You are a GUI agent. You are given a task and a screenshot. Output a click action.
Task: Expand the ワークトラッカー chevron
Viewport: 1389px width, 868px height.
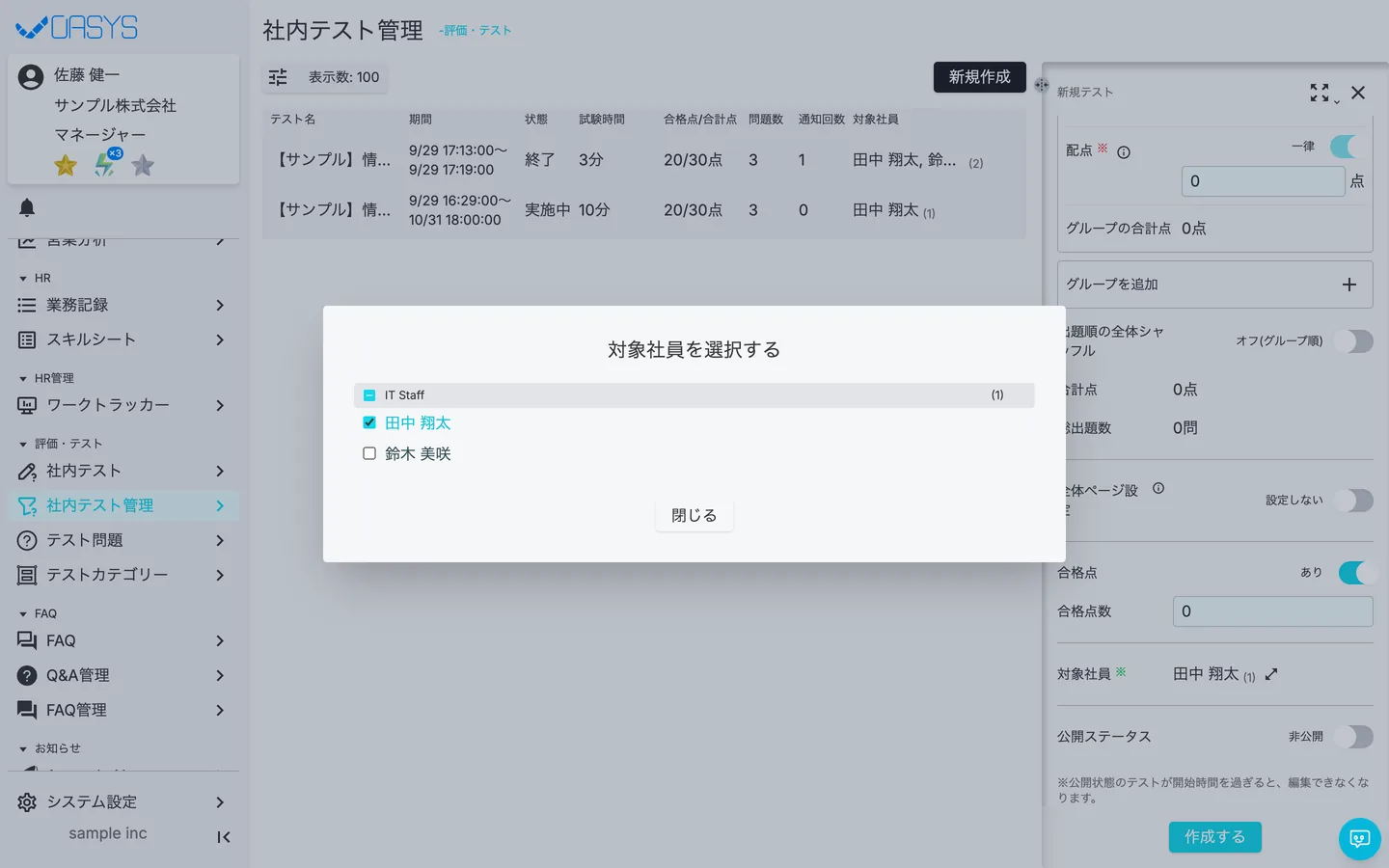[220, 405]
